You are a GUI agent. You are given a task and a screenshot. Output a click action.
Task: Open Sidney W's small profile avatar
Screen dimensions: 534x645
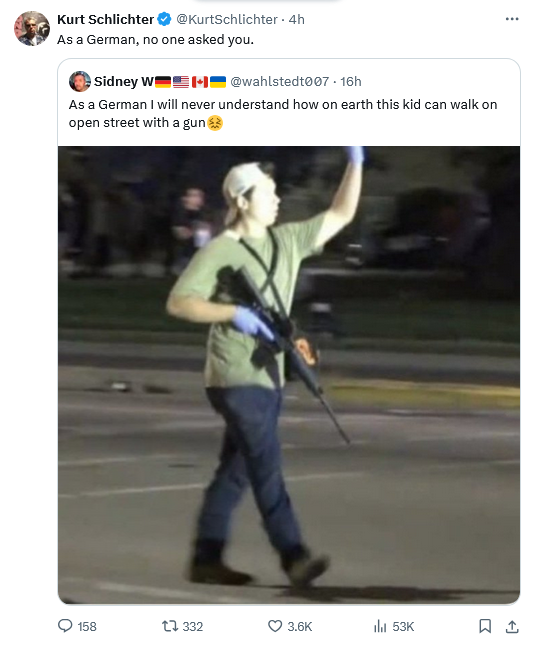(x=80, y=81)
